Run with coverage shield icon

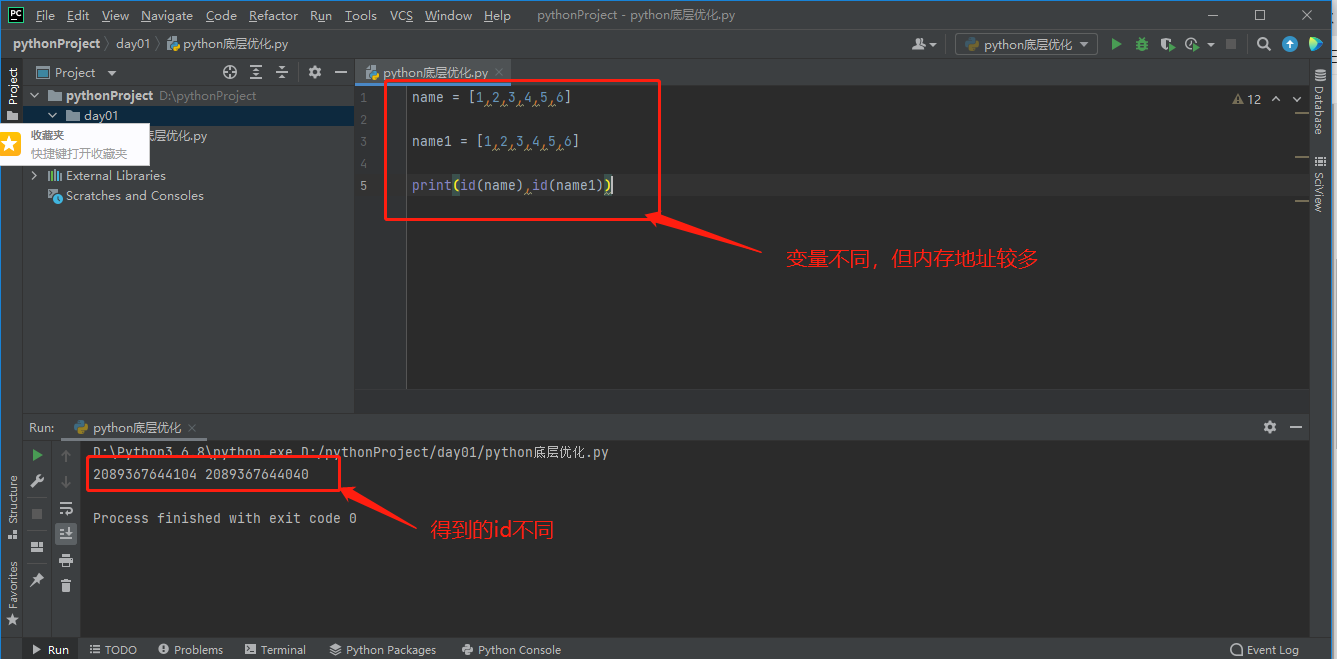pos(1166,44)
